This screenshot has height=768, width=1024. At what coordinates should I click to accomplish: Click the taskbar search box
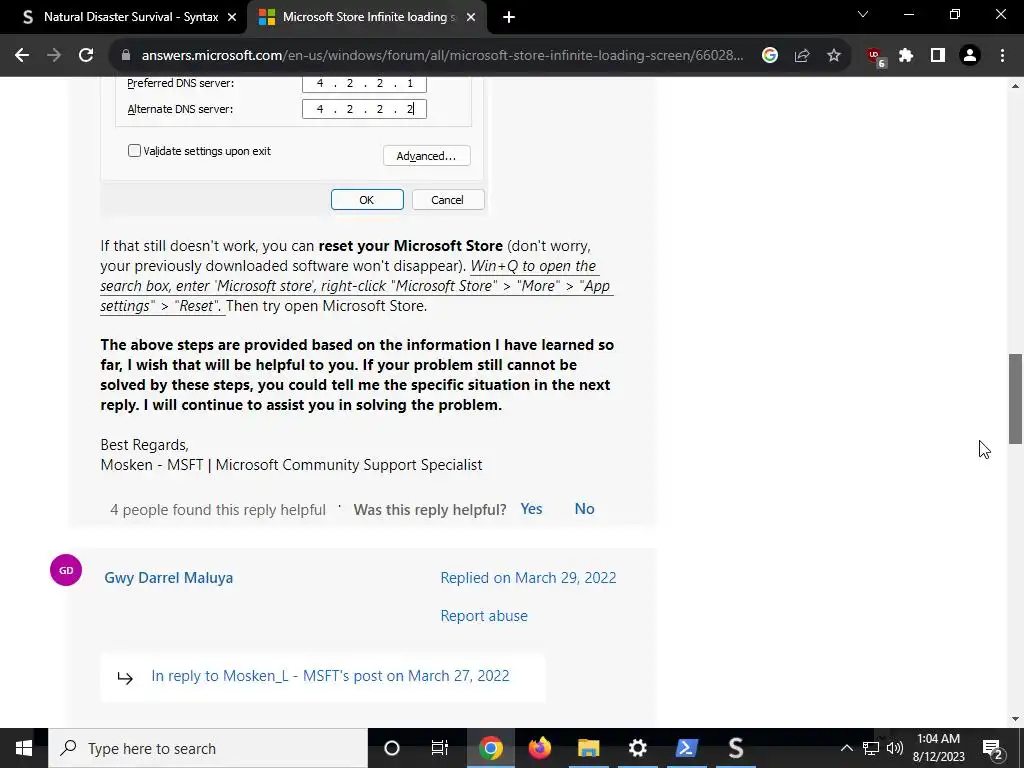[208, 748]
